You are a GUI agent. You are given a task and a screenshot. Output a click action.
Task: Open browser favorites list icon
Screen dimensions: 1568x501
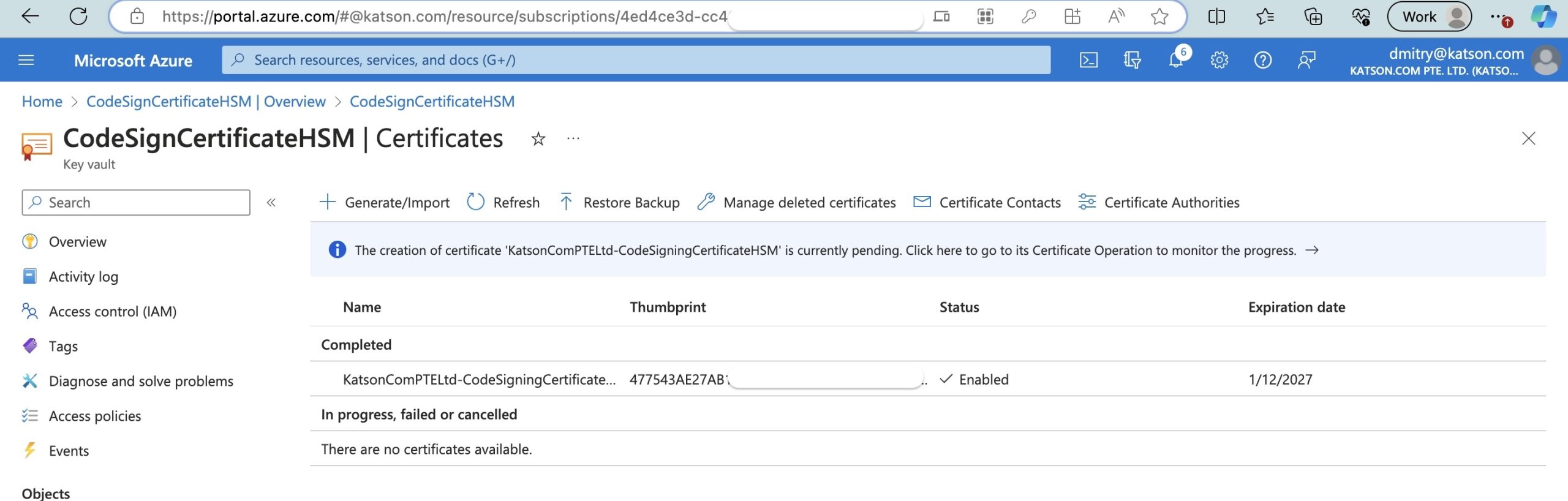coord(1265,17)
